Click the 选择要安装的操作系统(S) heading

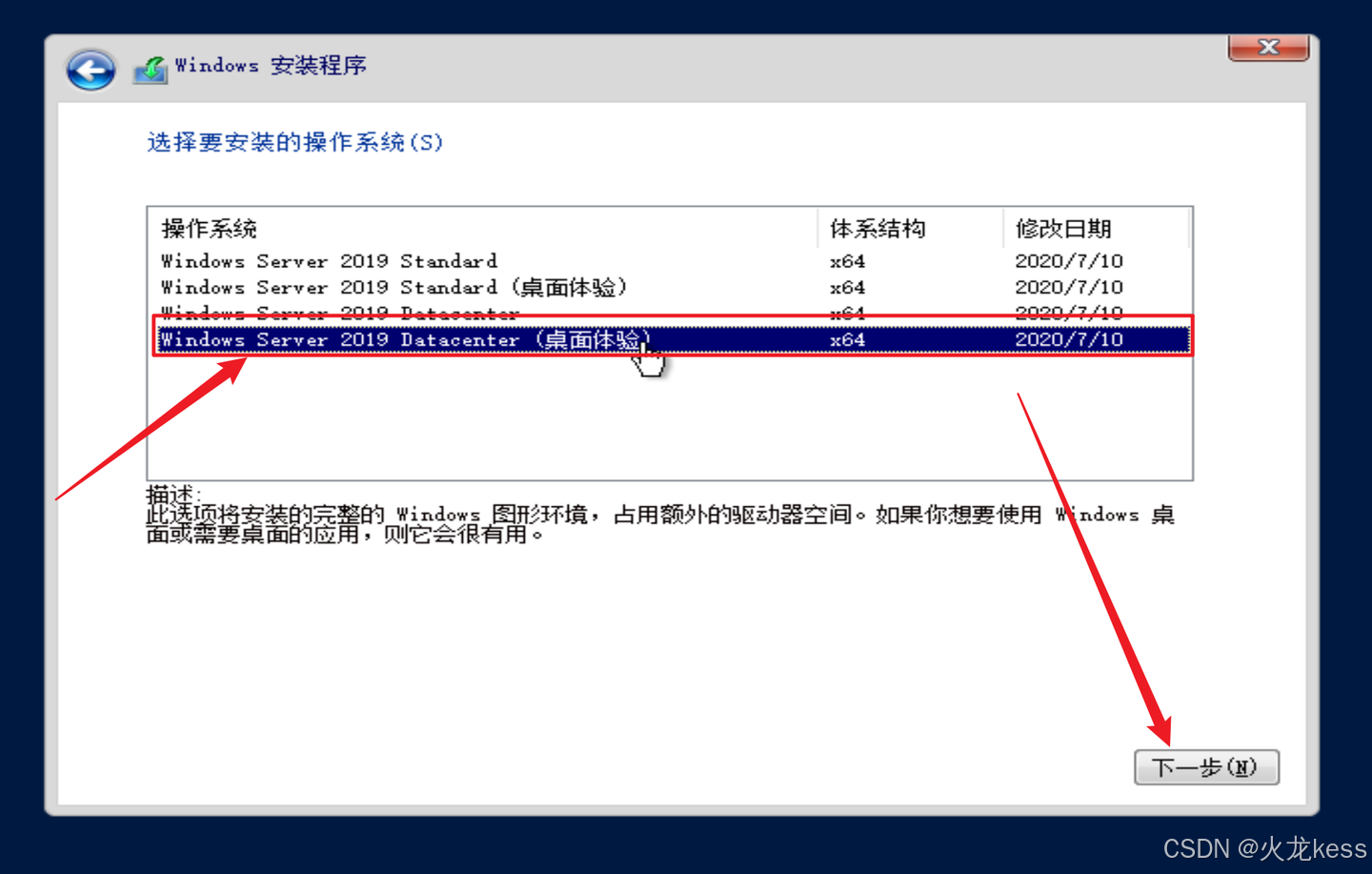click(x=294, y=142)
